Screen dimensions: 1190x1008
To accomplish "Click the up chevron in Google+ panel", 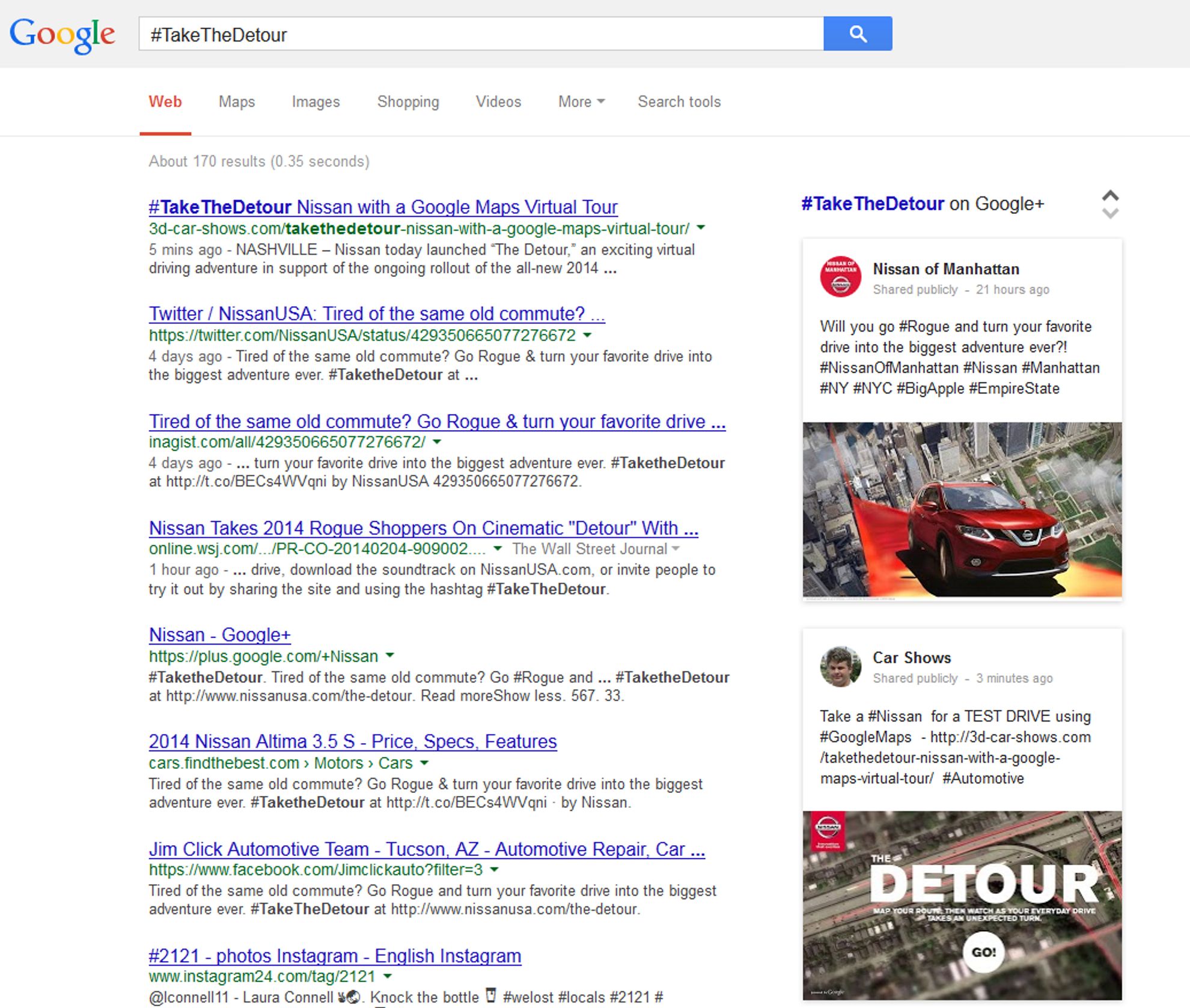I will click(1110, 196).
